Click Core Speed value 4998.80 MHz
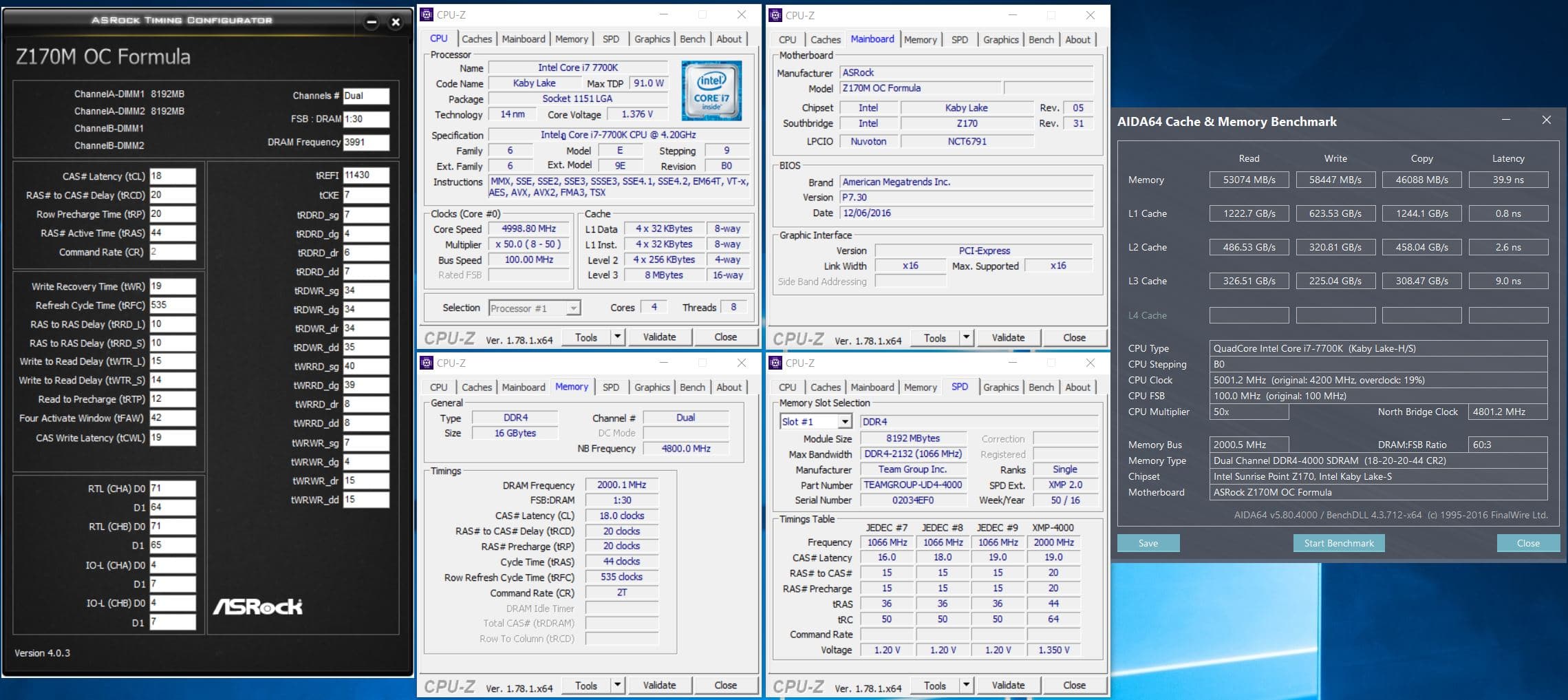This screenshot has height=700, width=1568. pos(529,229)
